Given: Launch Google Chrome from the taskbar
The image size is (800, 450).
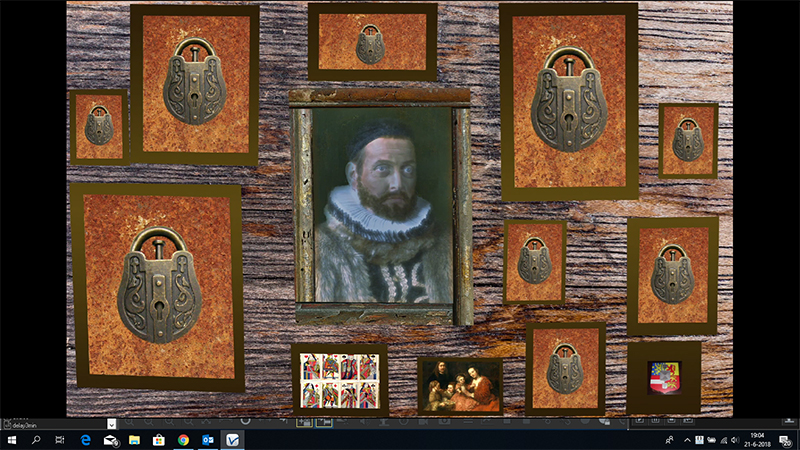Looking at the screenshot, I should point(183,440).
